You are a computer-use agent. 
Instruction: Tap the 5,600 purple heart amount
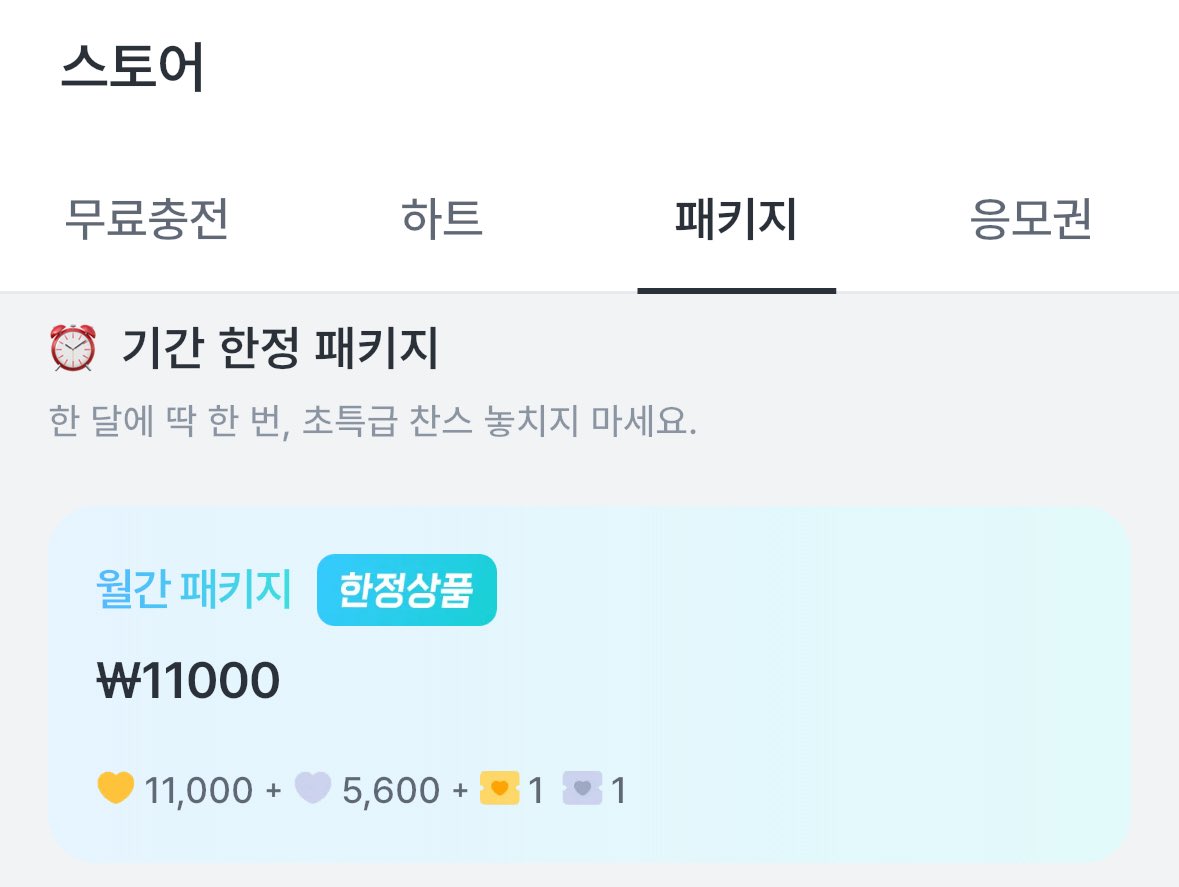[390, 791]
